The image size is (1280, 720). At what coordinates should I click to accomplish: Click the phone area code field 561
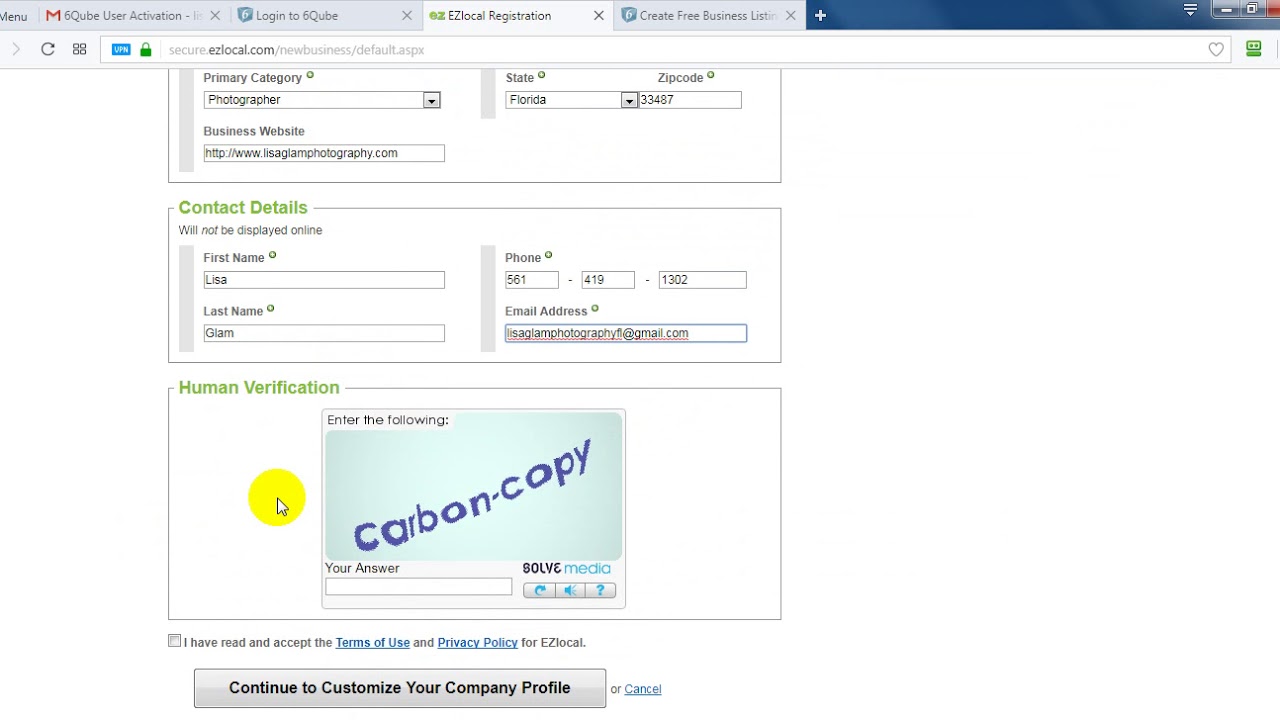pos(532,280)
